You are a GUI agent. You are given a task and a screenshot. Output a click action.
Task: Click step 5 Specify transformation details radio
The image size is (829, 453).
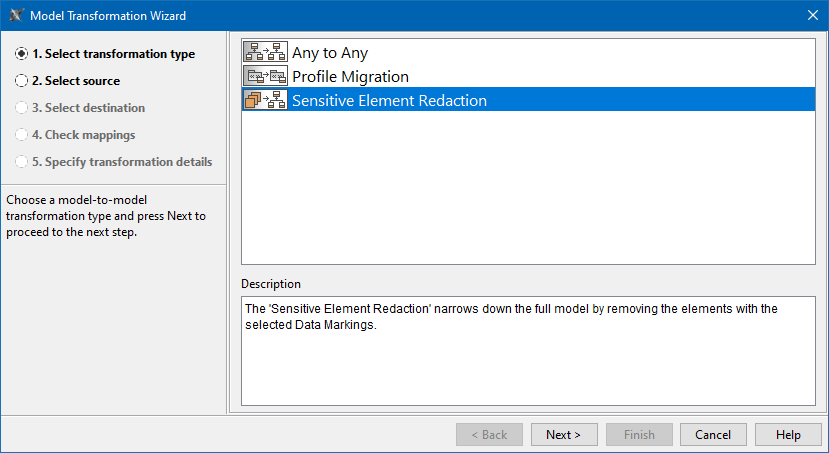[x=22, y=162]
